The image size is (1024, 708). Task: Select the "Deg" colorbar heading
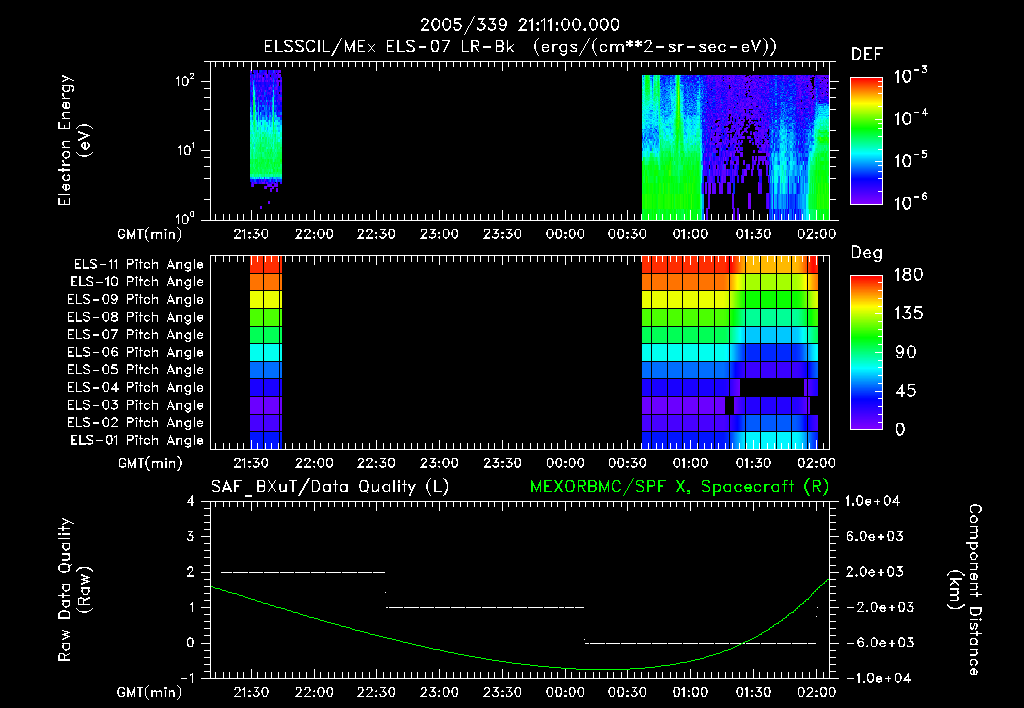[x=866, y=253]
